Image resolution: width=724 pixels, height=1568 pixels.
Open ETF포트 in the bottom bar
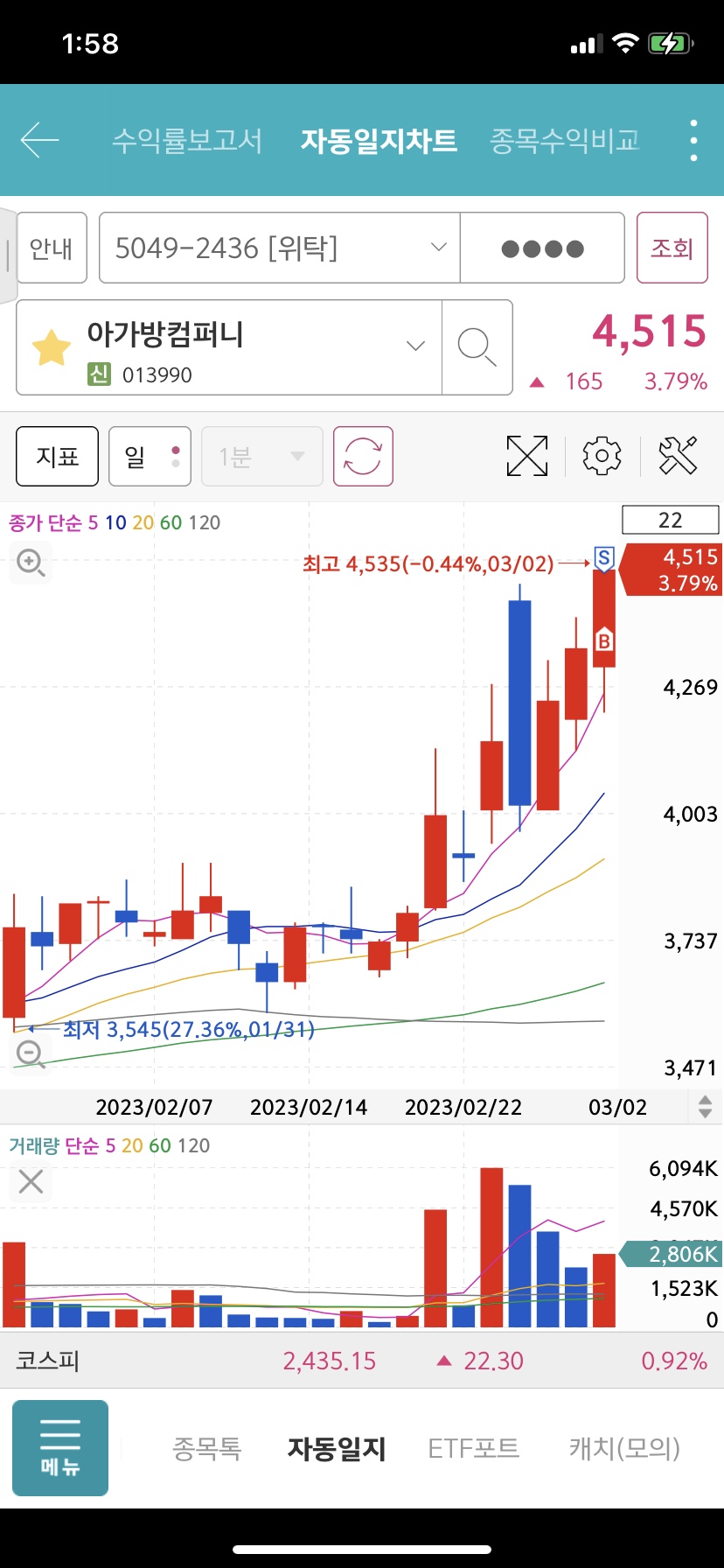pyautogui.click(x=473, y=1448)
